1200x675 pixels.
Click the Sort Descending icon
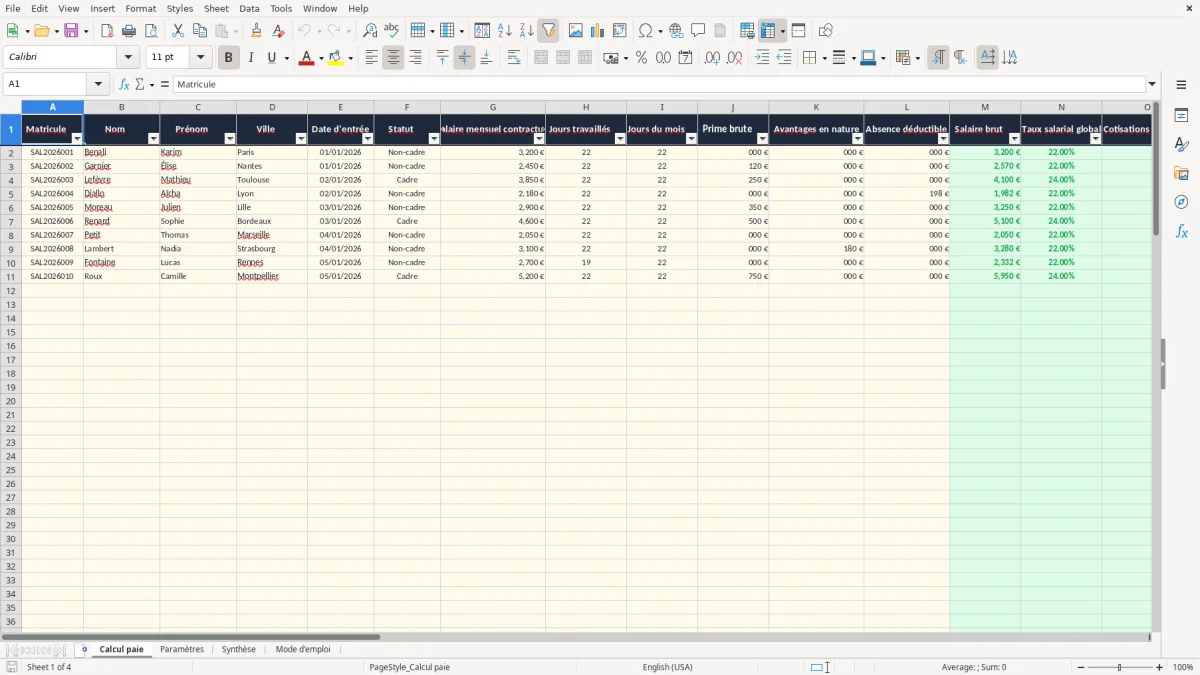click(526, 31)
